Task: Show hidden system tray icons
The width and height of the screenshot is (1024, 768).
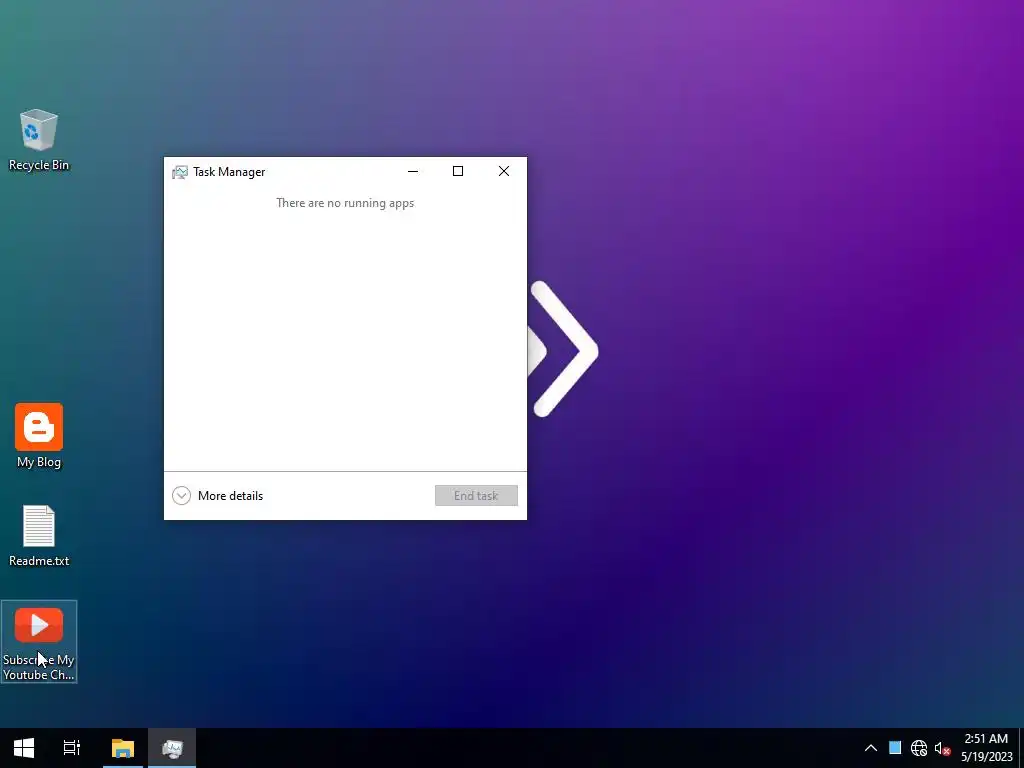Action: [x=871, y=748]
